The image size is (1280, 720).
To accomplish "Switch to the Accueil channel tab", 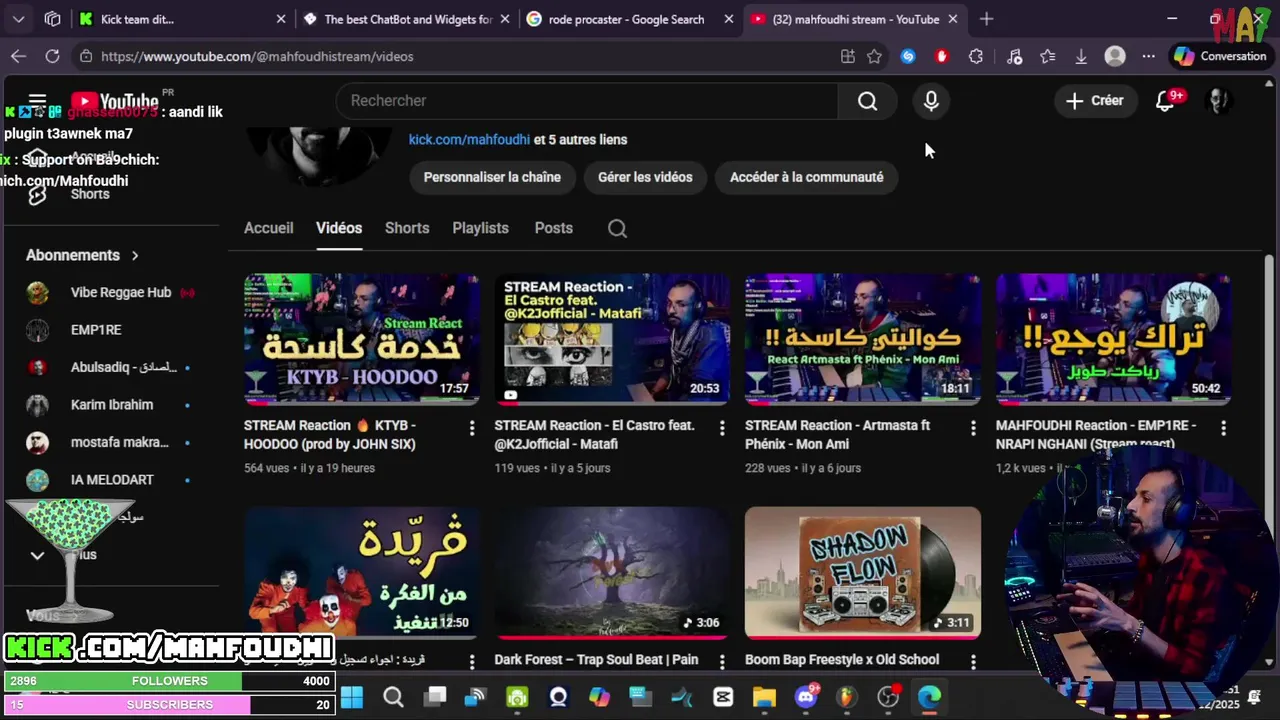I will [269, 228].
